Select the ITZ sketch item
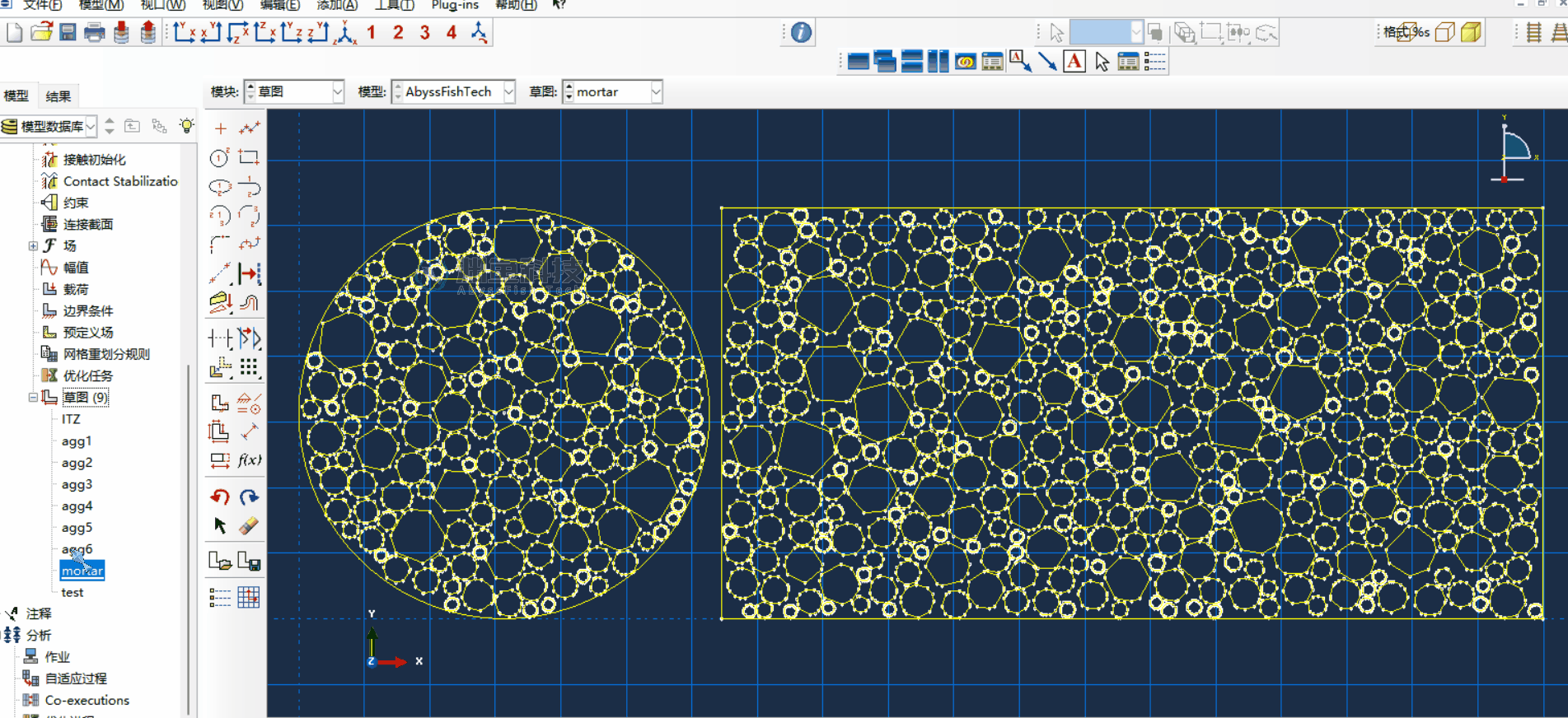The width and height of the screenshot is (1568, 718). tap(71, 419)
